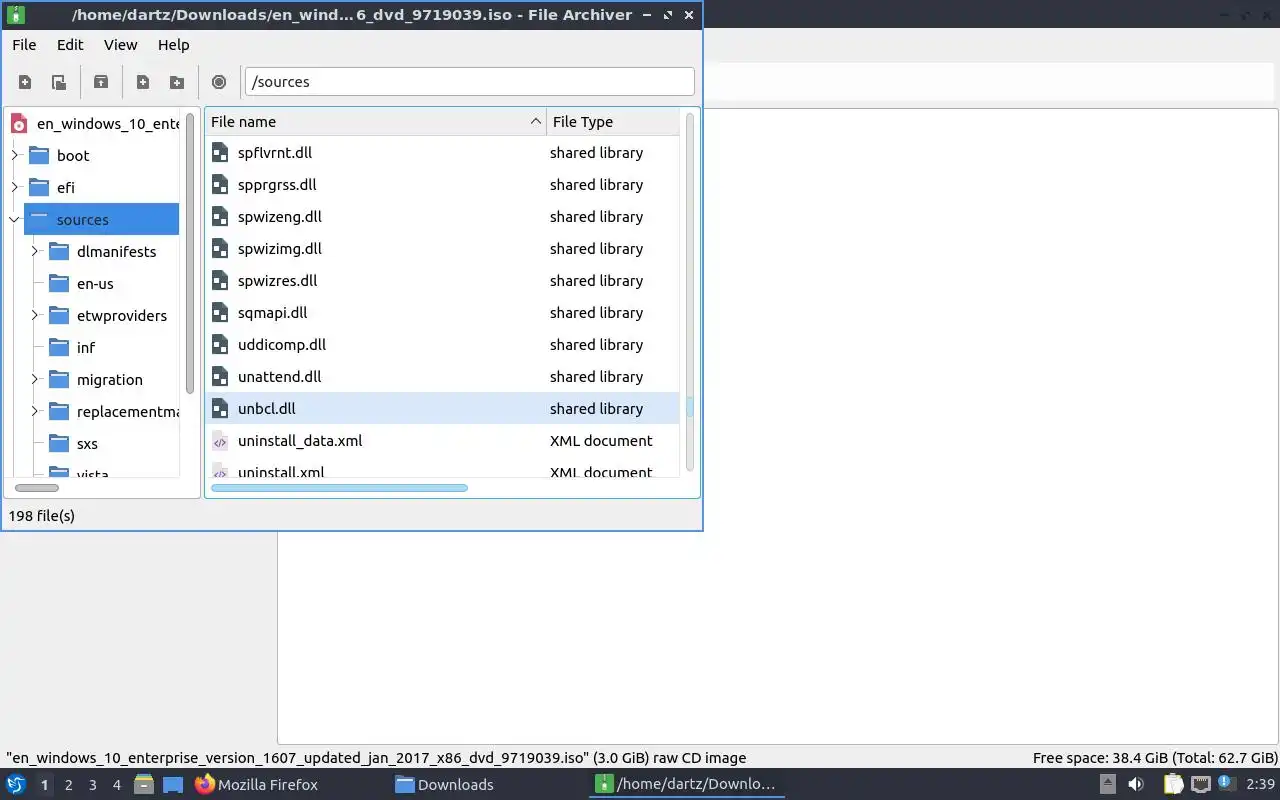The height and width of the screenshot is (800, 1280).
Task: Expand the replacementma… folder node
Action: [35, 411]
